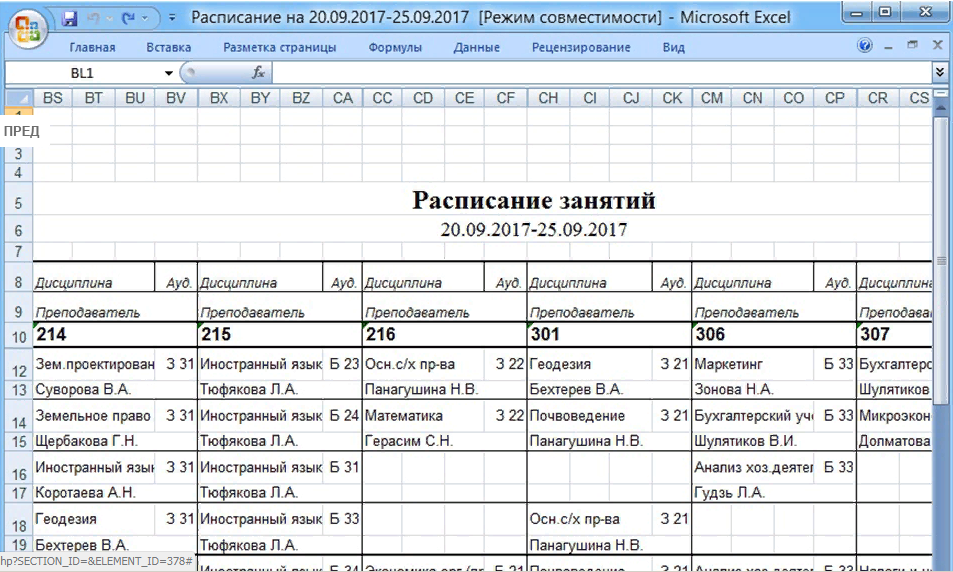Expand the formula bar with double chevron
This screenshot has height=572, width=953.
(x=939, y=73)
